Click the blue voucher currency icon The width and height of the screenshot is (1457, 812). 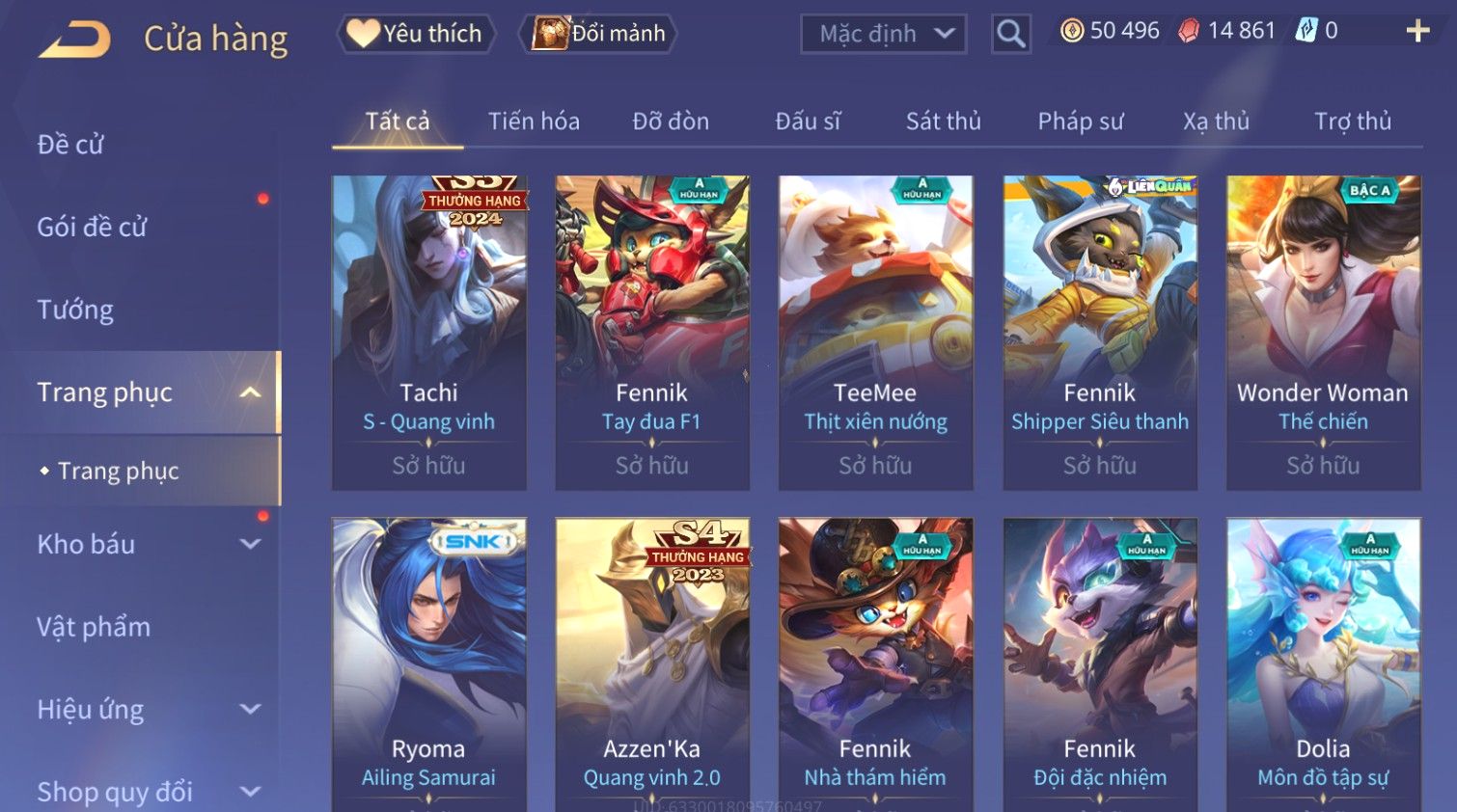[1306, 31]
